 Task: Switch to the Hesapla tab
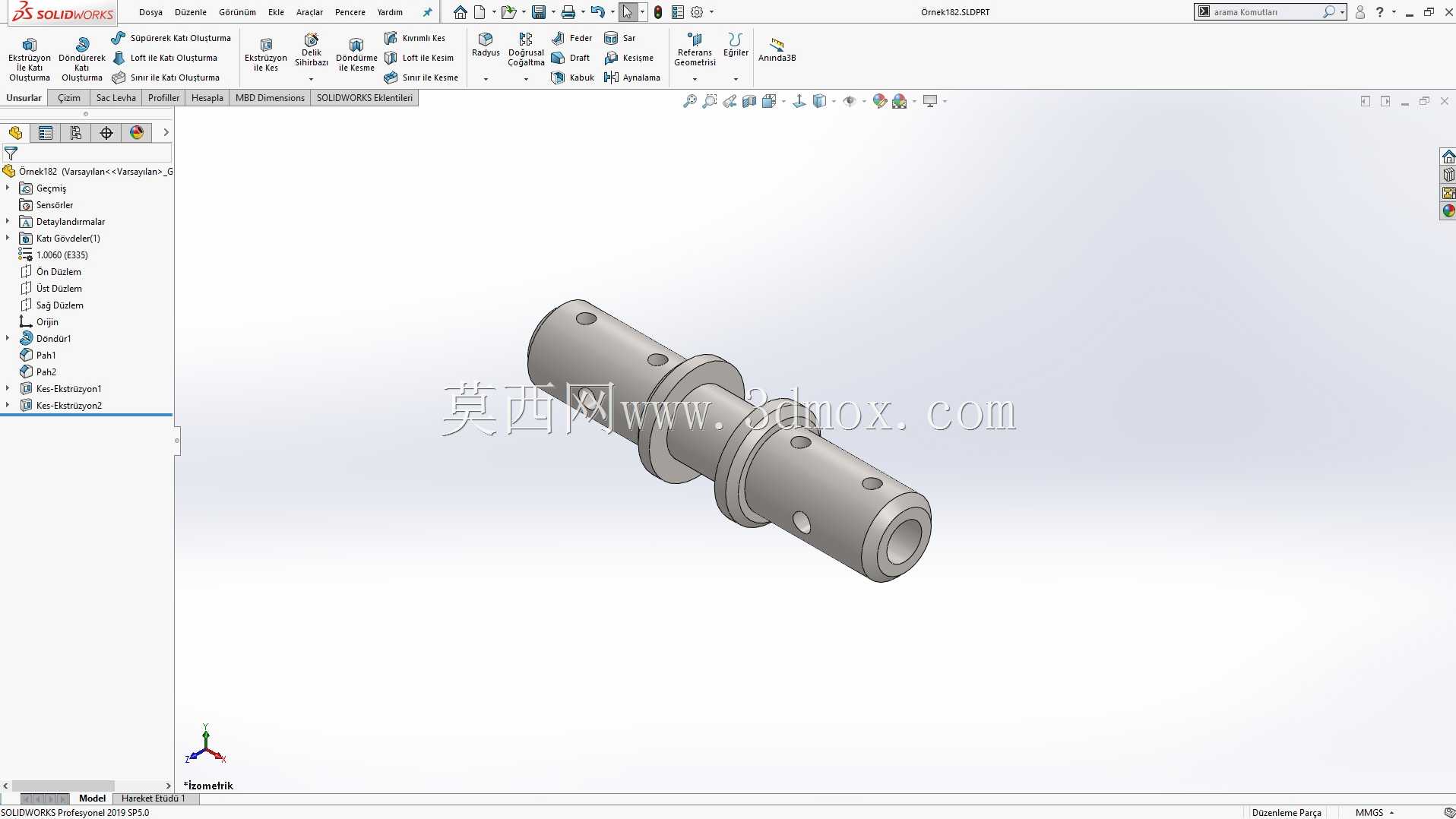pyautogui.click(x=207, y=98)
